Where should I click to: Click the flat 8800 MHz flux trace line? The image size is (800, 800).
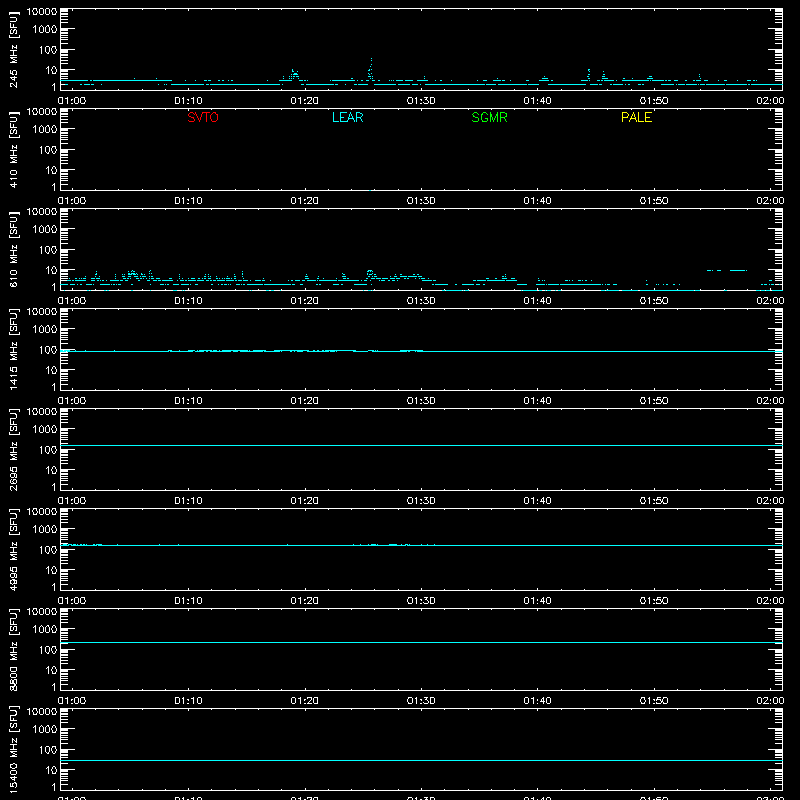421,642
